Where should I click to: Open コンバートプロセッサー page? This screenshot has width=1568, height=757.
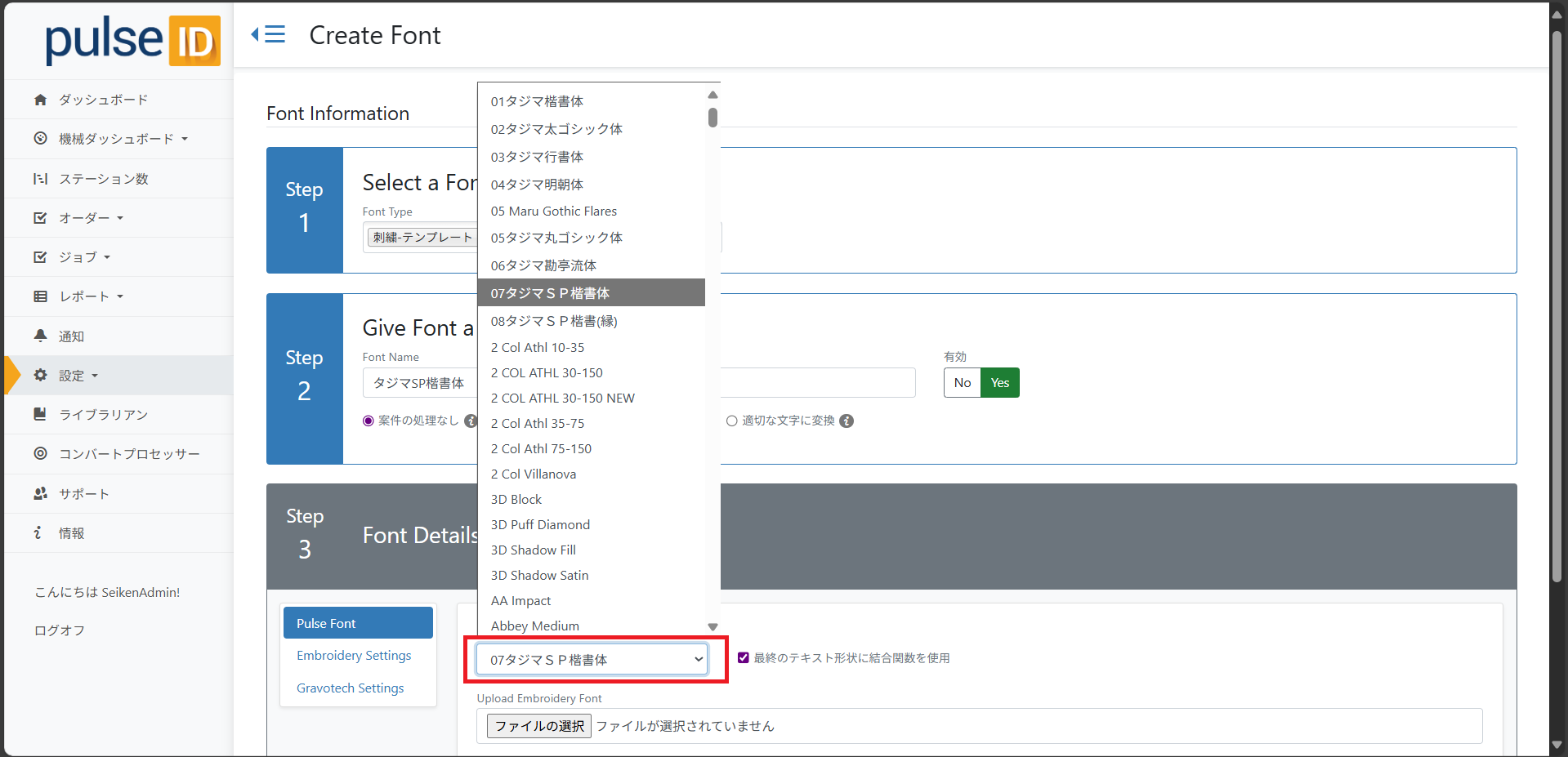click(x=129, y=454)
